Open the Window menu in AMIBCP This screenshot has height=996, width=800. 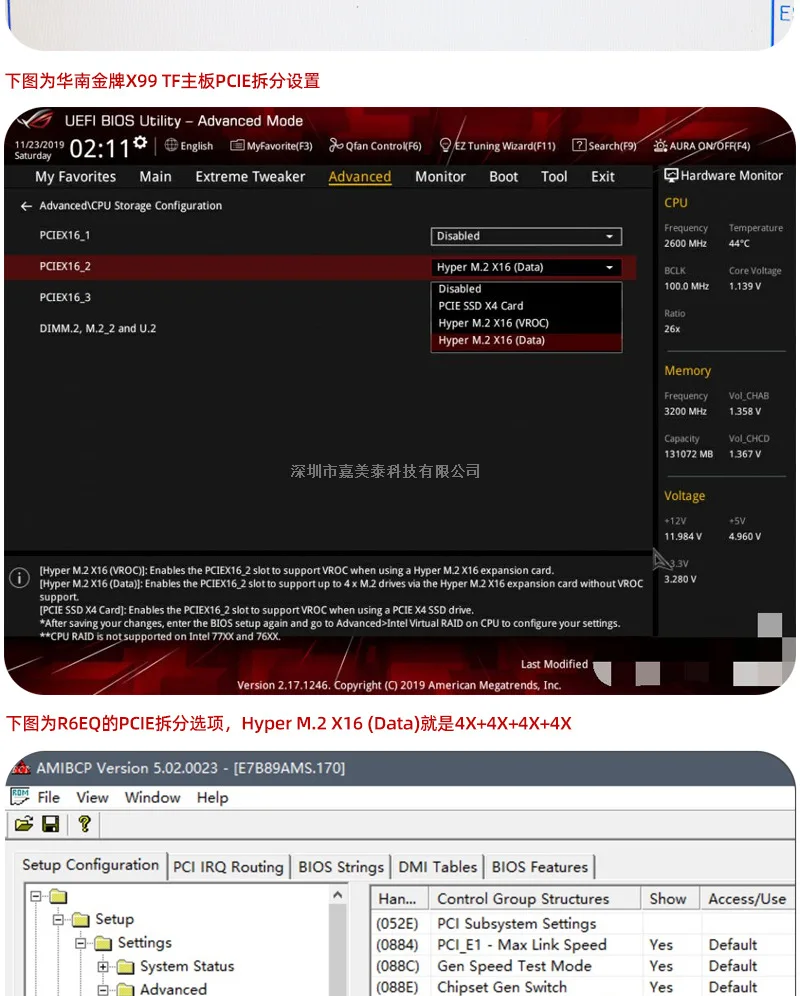coord(152,797)
